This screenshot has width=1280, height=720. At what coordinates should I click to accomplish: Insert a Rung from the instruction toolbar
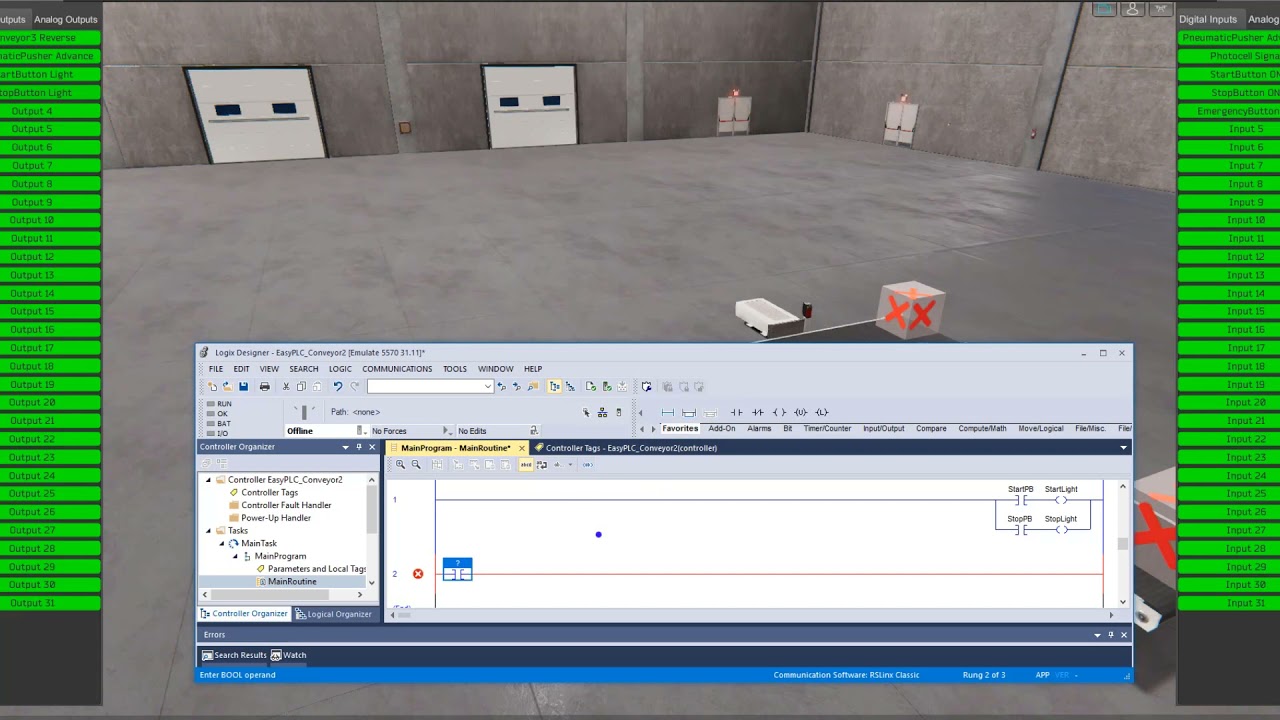pyautogui.click(x=668, y=412)
